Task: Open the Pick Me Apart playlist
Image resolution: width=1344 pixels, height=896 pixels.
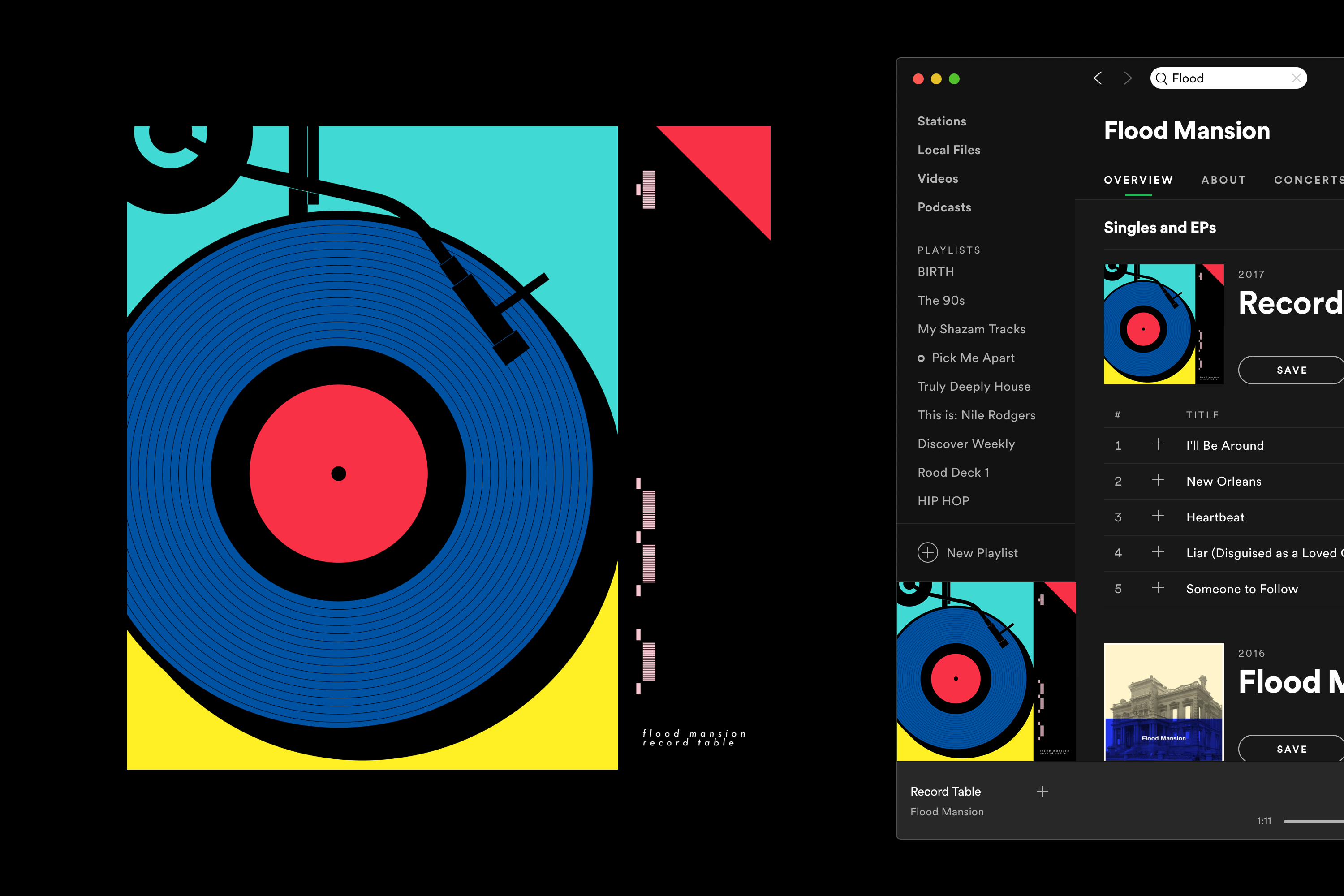Action: point(973,358)
